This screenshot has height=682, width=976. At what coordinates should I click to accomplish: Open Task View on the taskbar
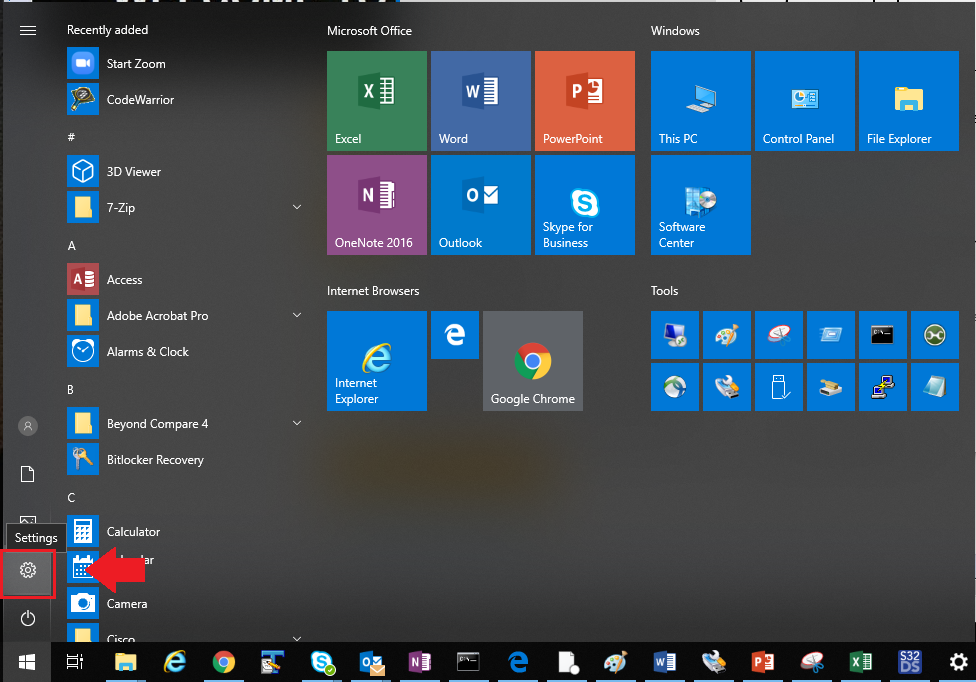(75, 663)
